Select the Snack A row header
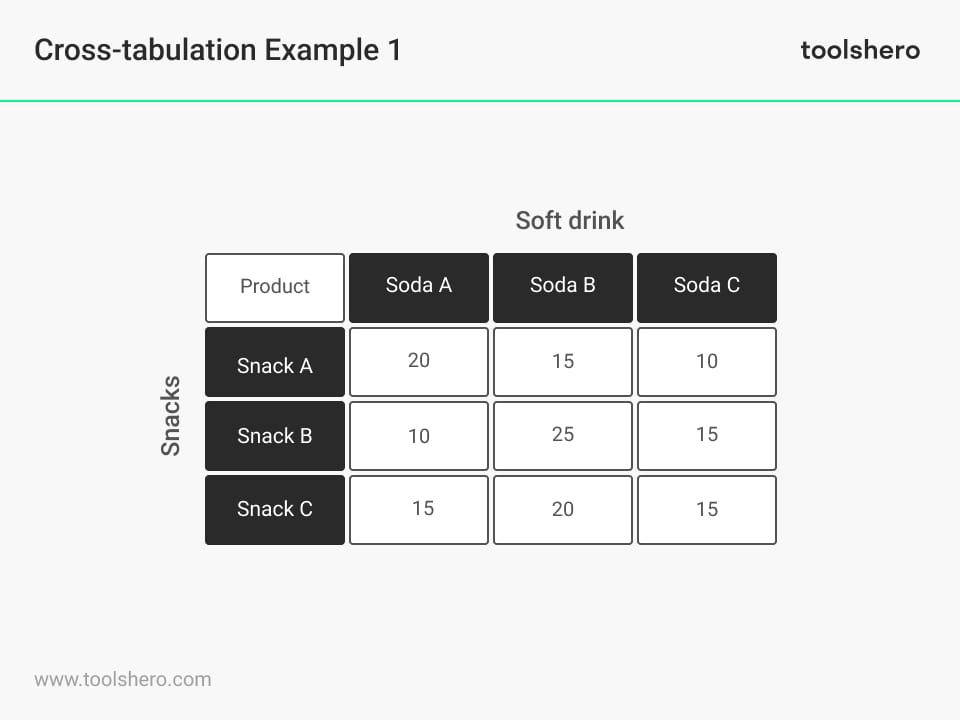Screen dimensions: 960x720 point(275,362)
